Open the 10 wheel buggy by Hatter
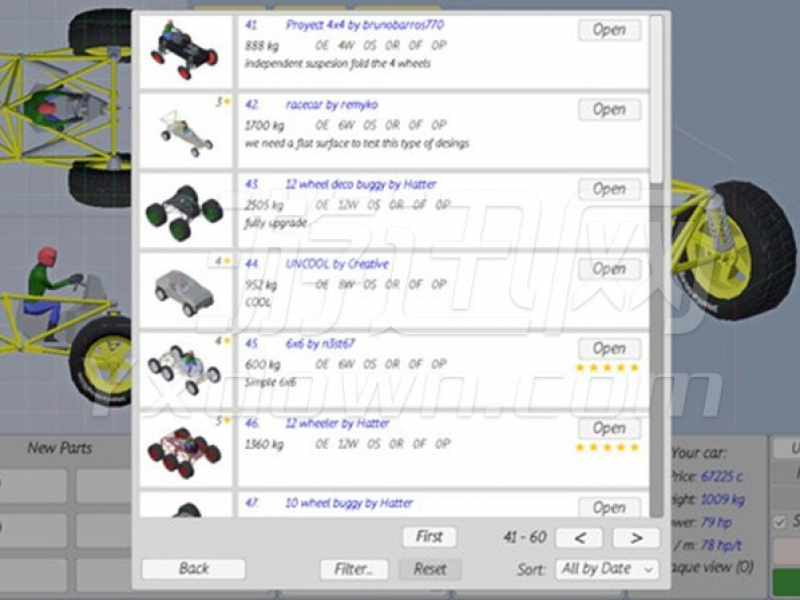 pyautogui.click(x=609, y=507)
